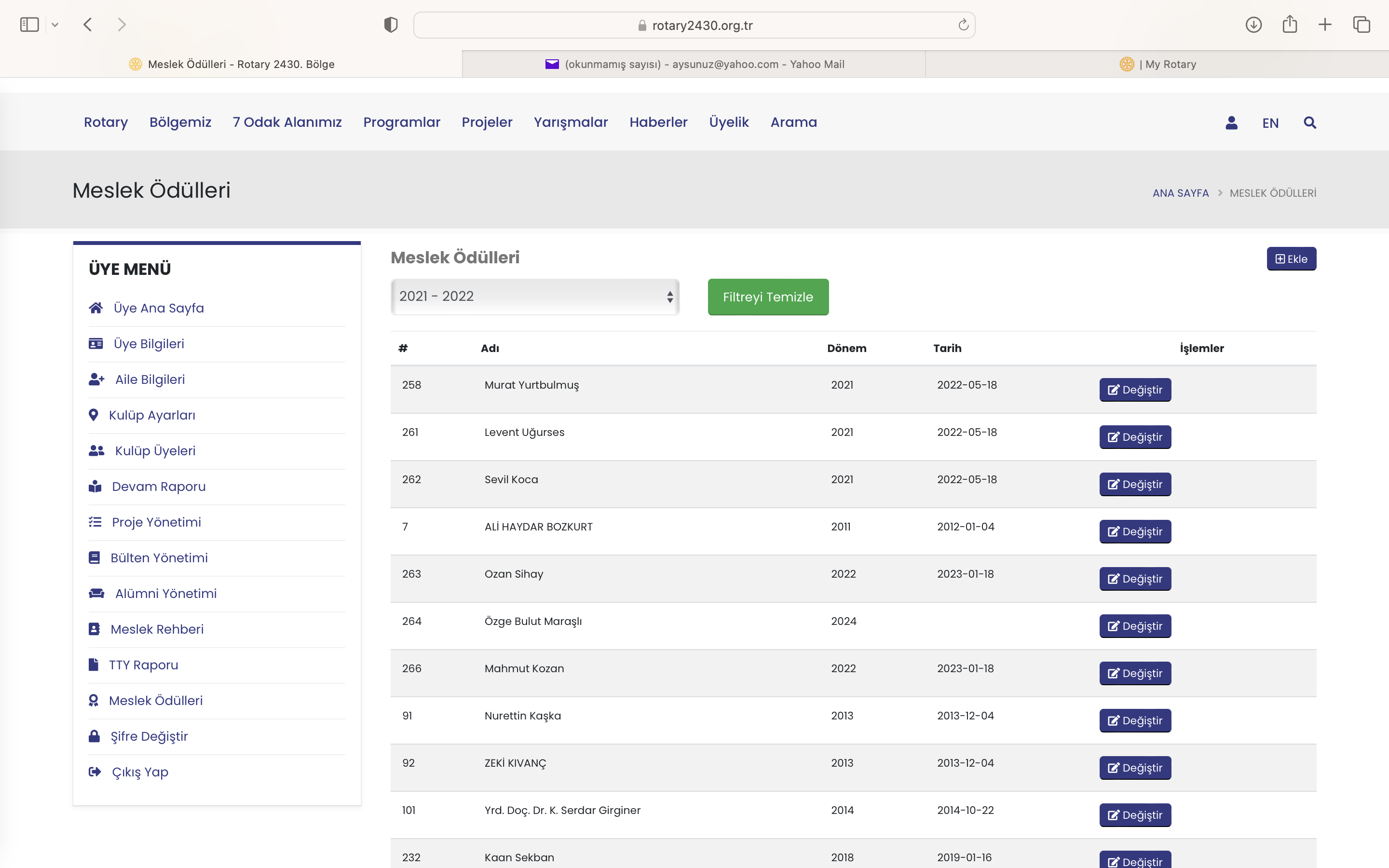Screen dimensions: 1389x868
Task: Follow the ANA SAYFA breadcrumb link
Action: point(1181,193)
